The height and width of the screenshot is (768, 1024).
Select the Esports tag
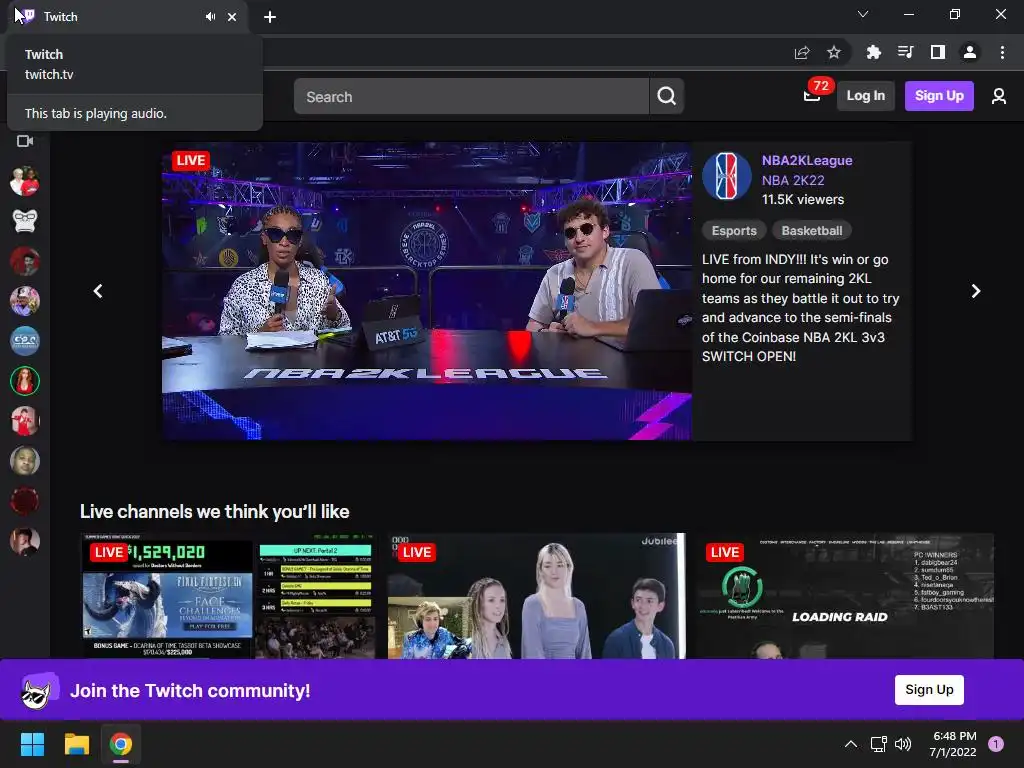pos(734,231)
